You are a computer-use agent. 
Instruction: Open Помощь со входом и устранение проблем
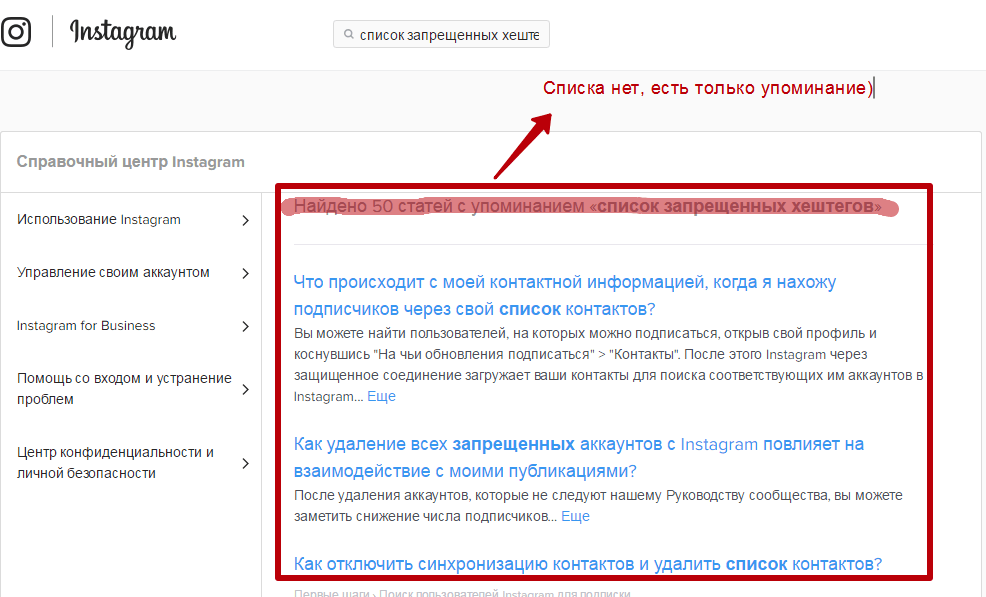point(123,389)
